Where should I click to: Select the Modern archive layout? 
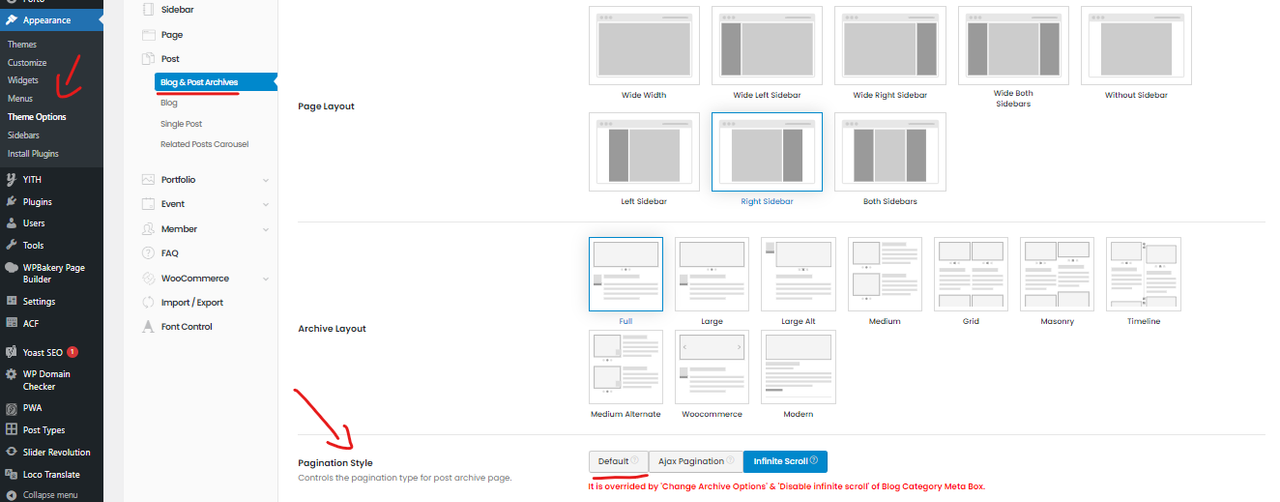pos(798,367)
